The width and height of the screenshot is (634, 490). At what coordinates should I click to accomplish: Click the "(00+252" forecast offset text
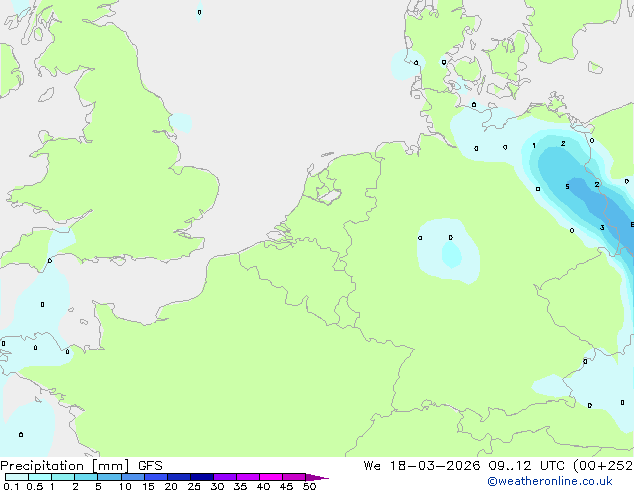click(x=603, y=466)
